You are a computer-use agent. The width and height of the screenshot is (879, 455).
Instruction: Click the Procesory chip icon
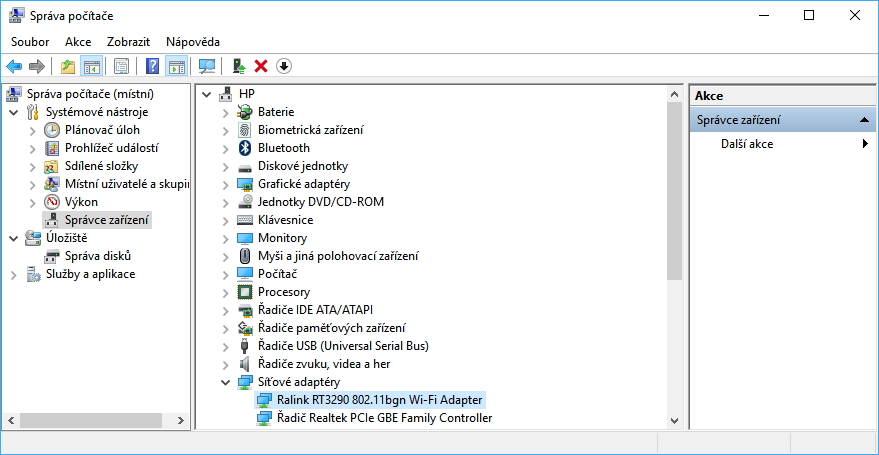tap(245, 292)
